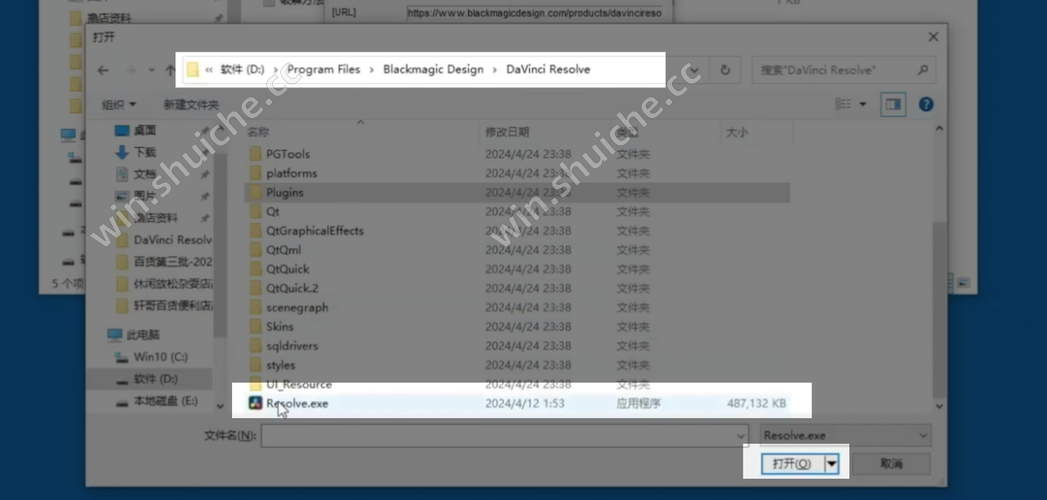Click 软件 (D:) in the breadcrumb
This screenshot has width=1047, height=500.
coord(242,69)
